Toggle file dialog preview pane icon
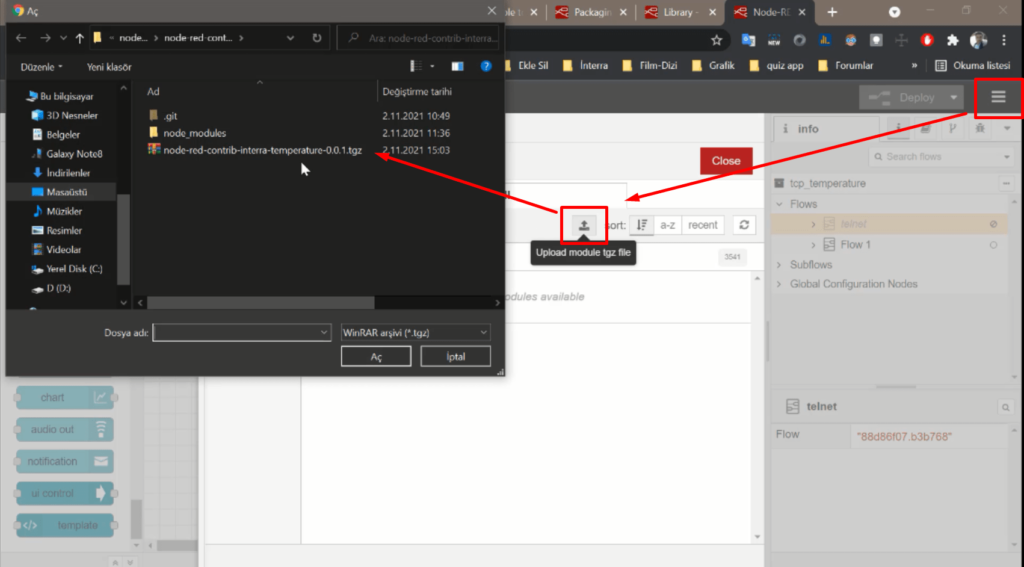The image size is (1024, 567). point(457,67)
